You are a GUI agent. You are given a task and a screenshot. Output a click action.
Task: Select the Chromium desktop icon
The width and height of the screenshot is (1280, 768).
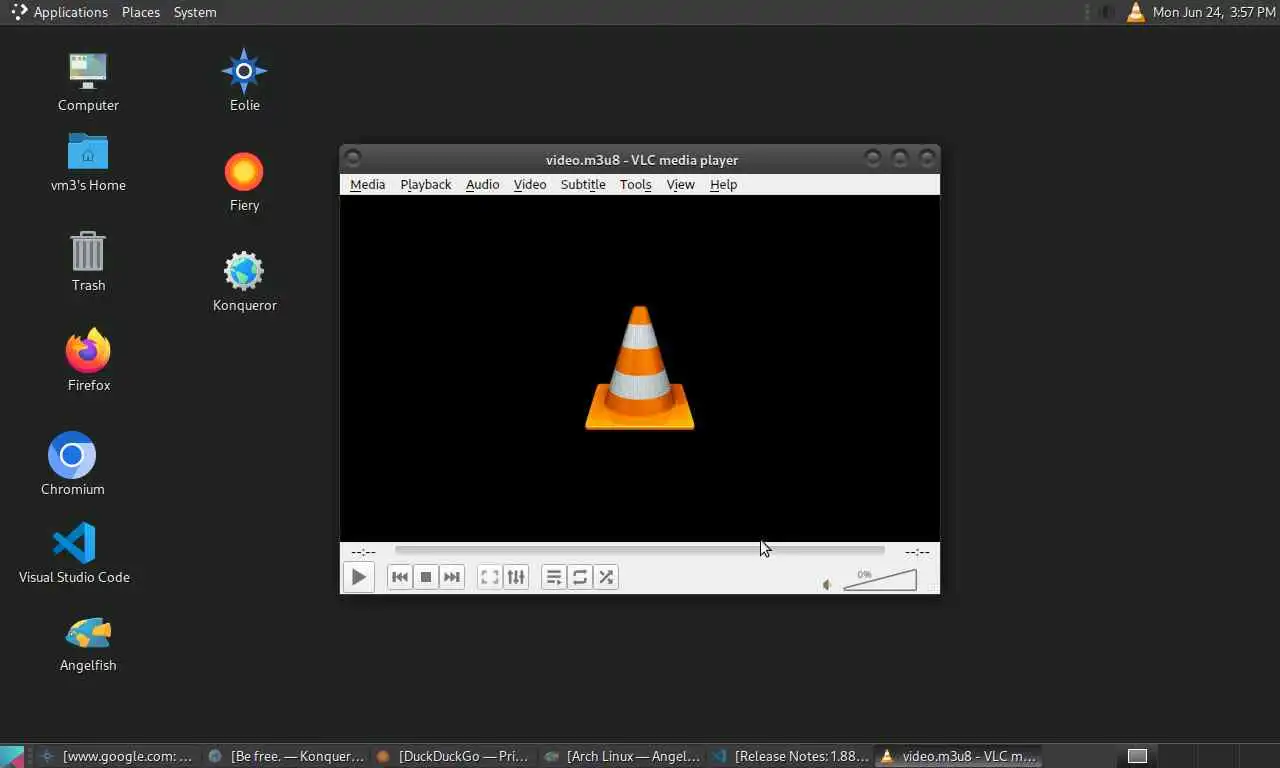[x=72, y=463]
